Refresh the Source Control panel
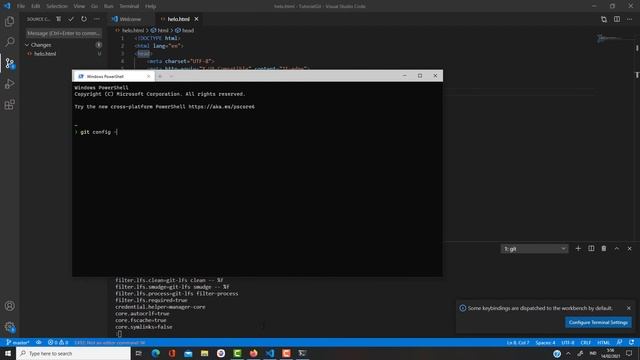Image resolution: width=640 pixels, height=360 pixels. point(84,19)
